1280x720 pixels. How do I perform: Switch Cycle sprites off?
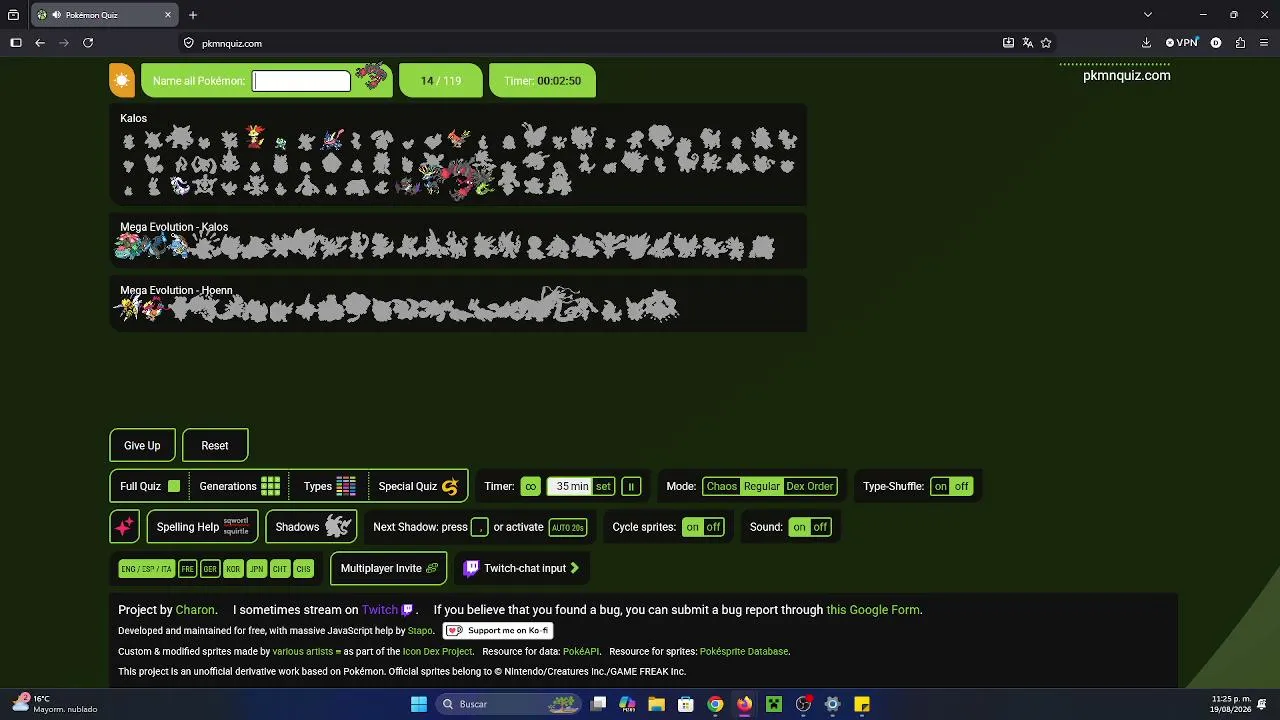tap(713, 527)
